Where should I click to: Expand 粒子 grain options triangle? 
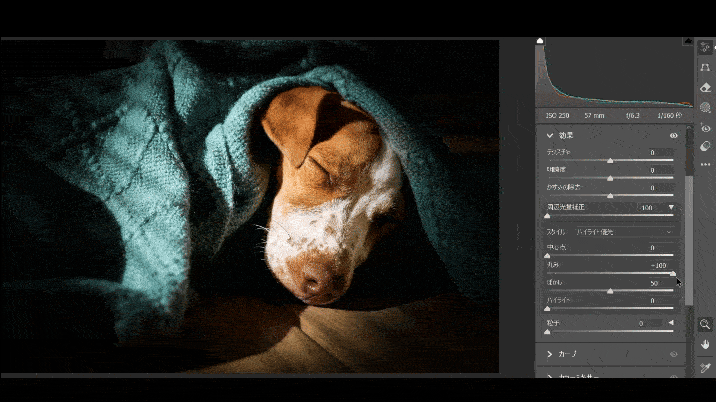click(x=671, y=323)
